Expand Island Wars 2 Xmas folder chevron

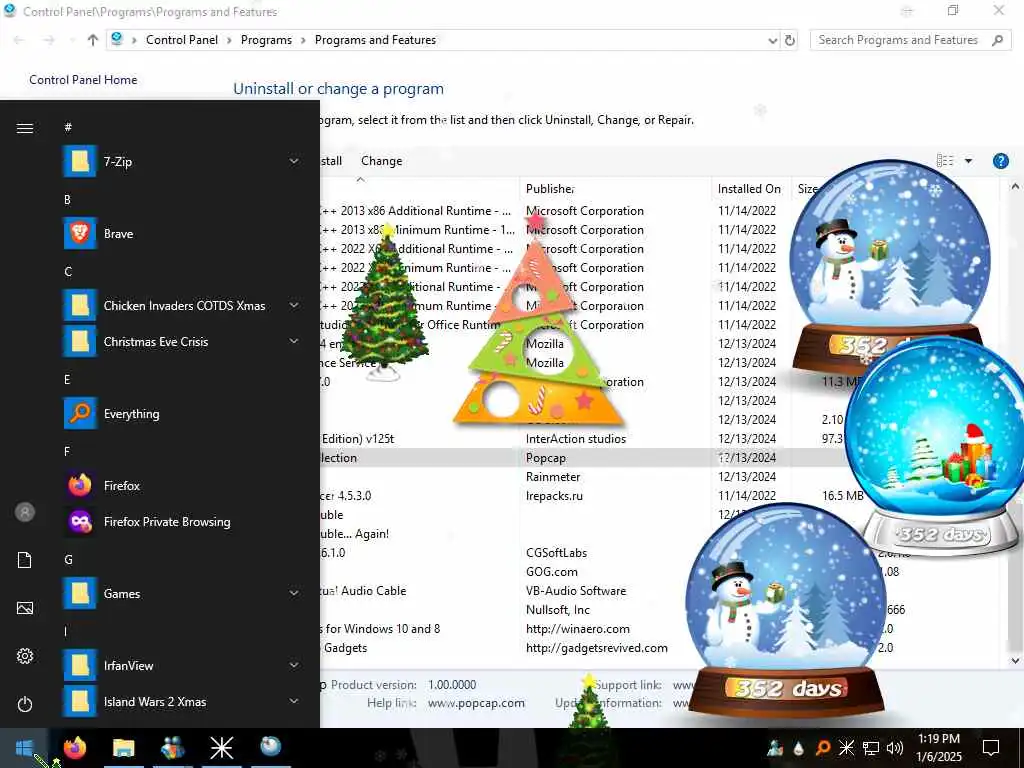click(x=294, y=701)
